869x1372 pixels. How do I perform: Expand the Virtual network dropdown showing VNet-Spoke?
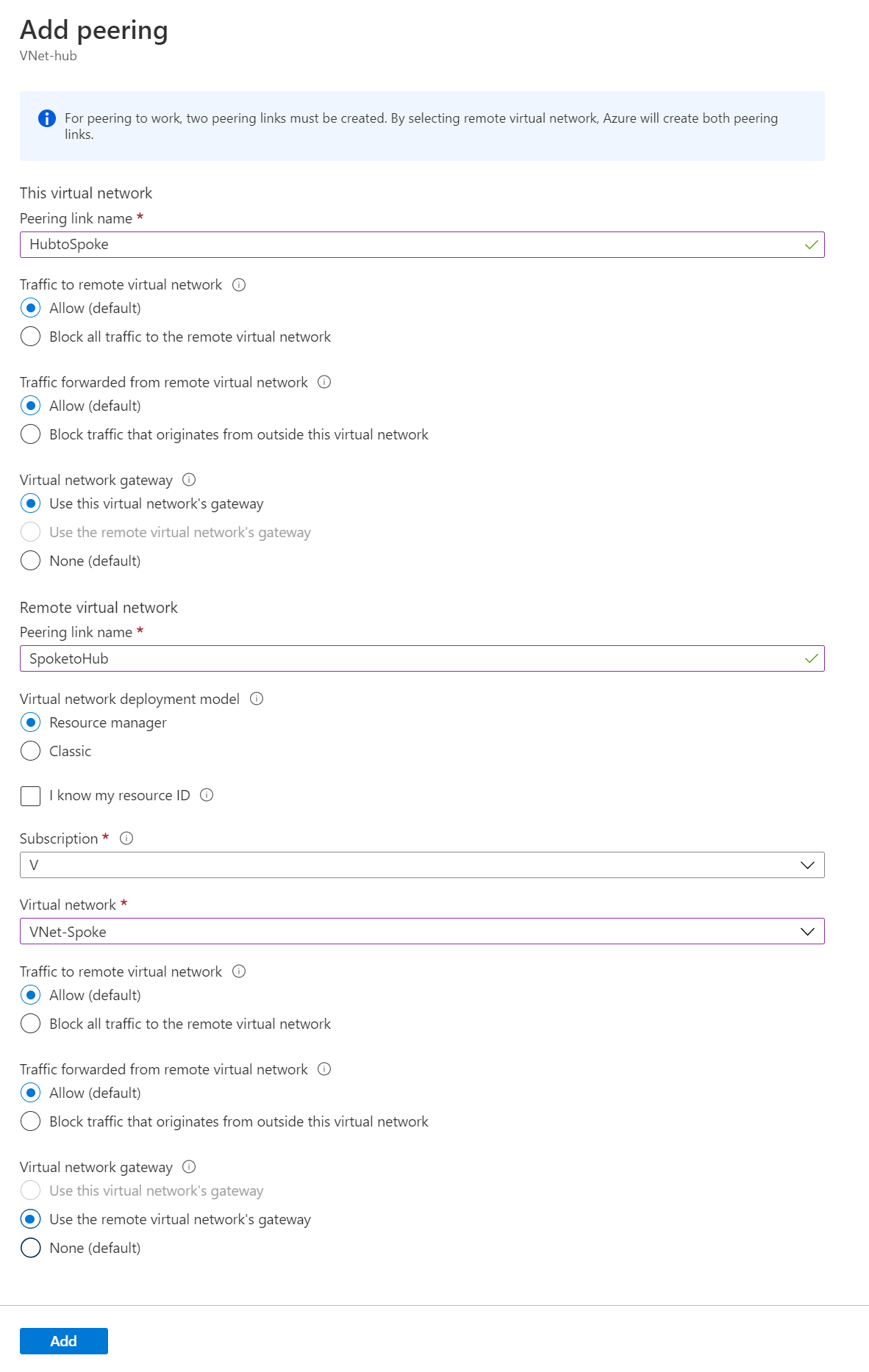coord(421,932)
